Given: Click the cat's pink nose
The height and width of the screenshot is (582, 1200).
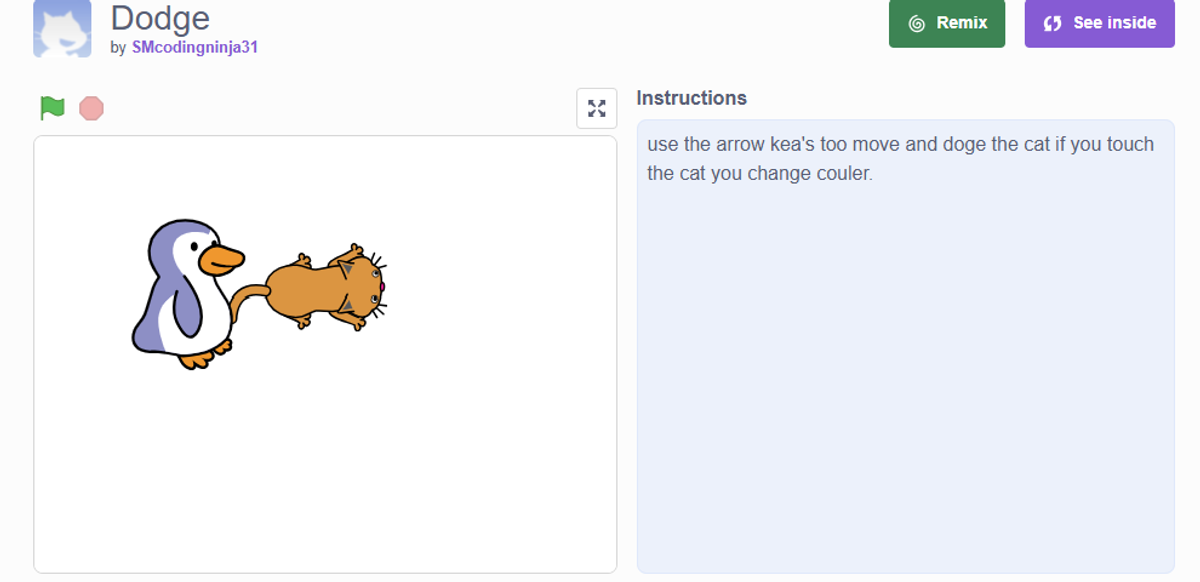Looking at the screenshot, I should tap(381, 288).
